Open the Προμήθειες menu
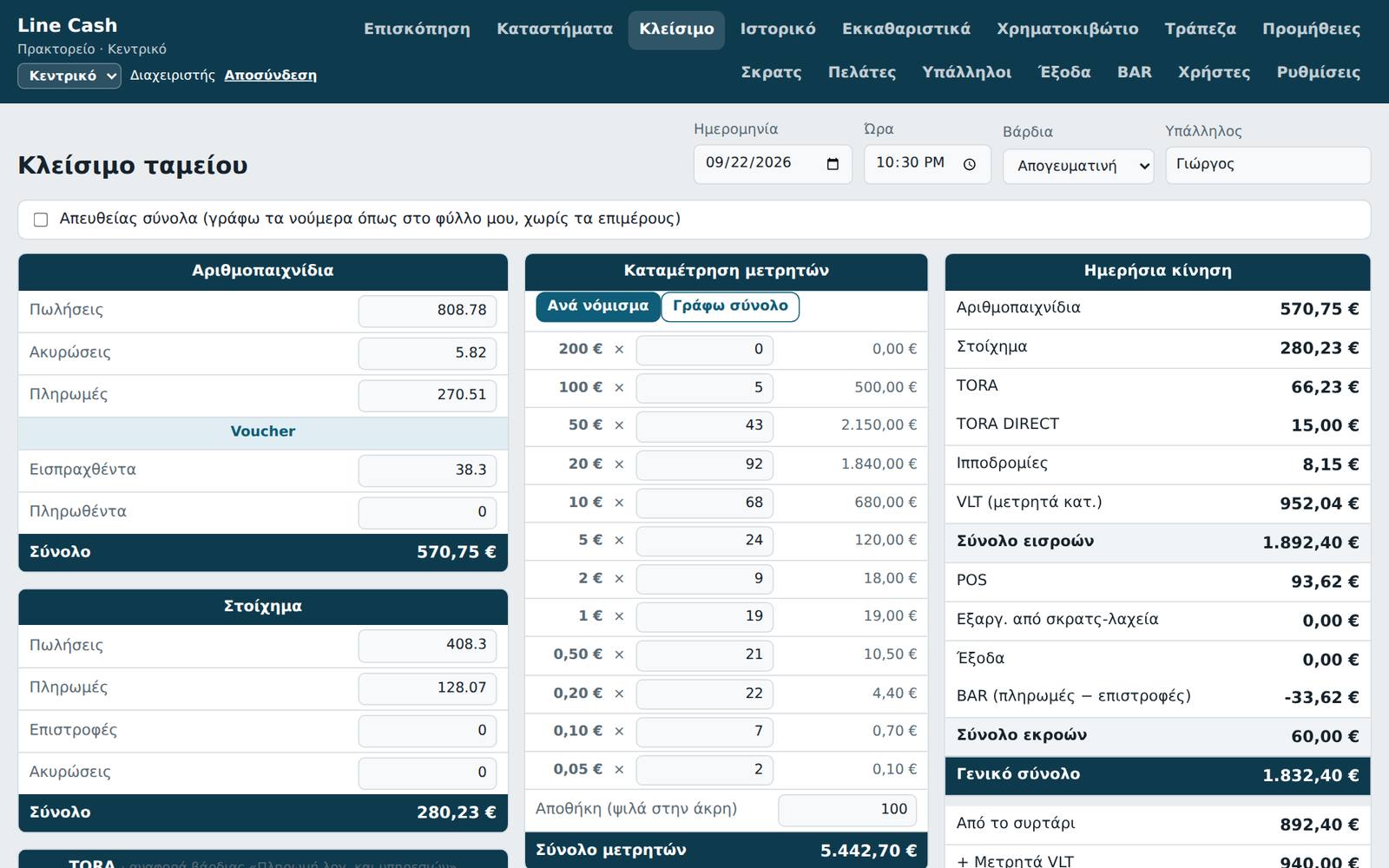1389x868 pixels. [1312, 30]
